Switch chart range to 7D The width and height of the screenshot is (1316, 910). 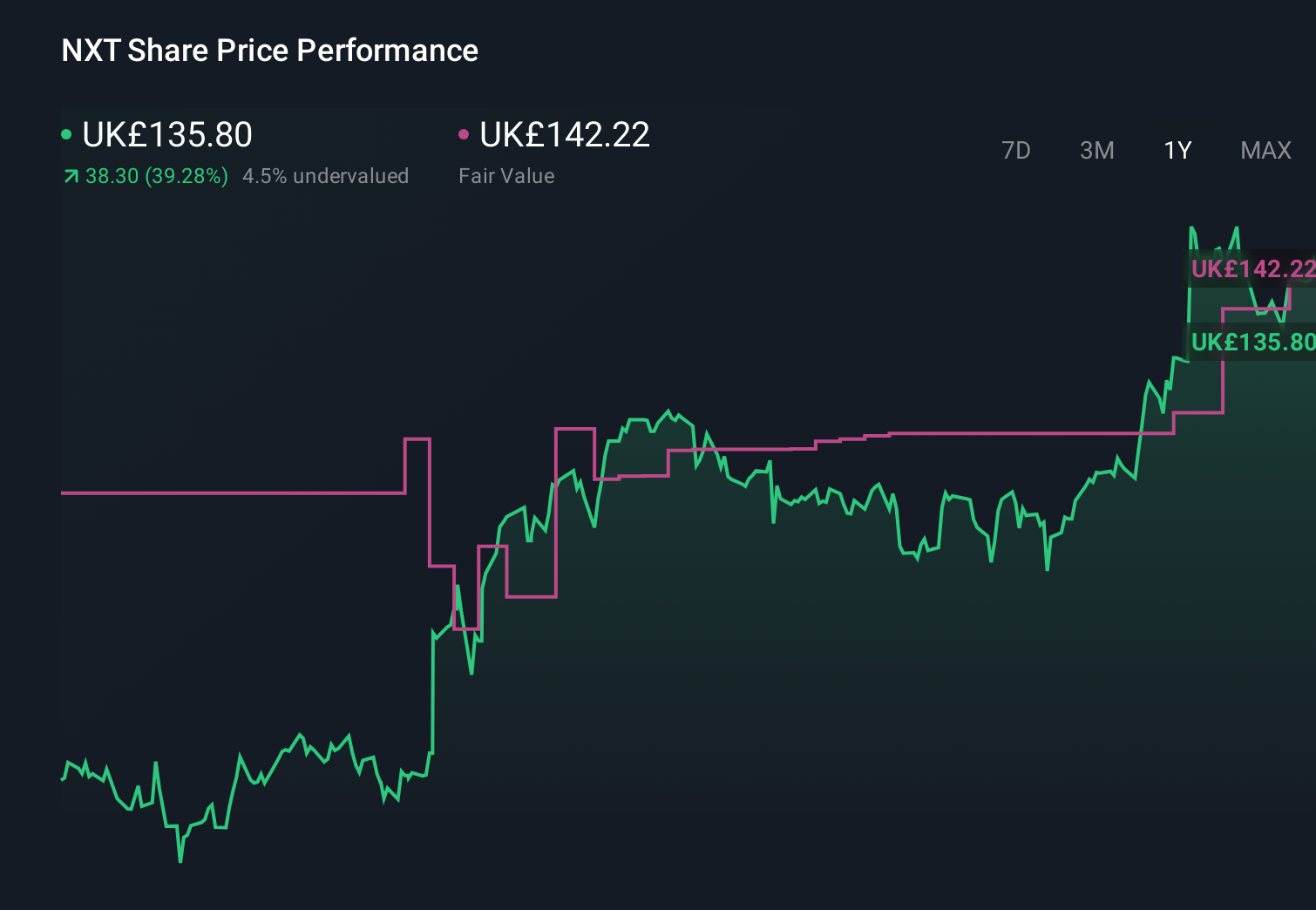[1015, 151]
